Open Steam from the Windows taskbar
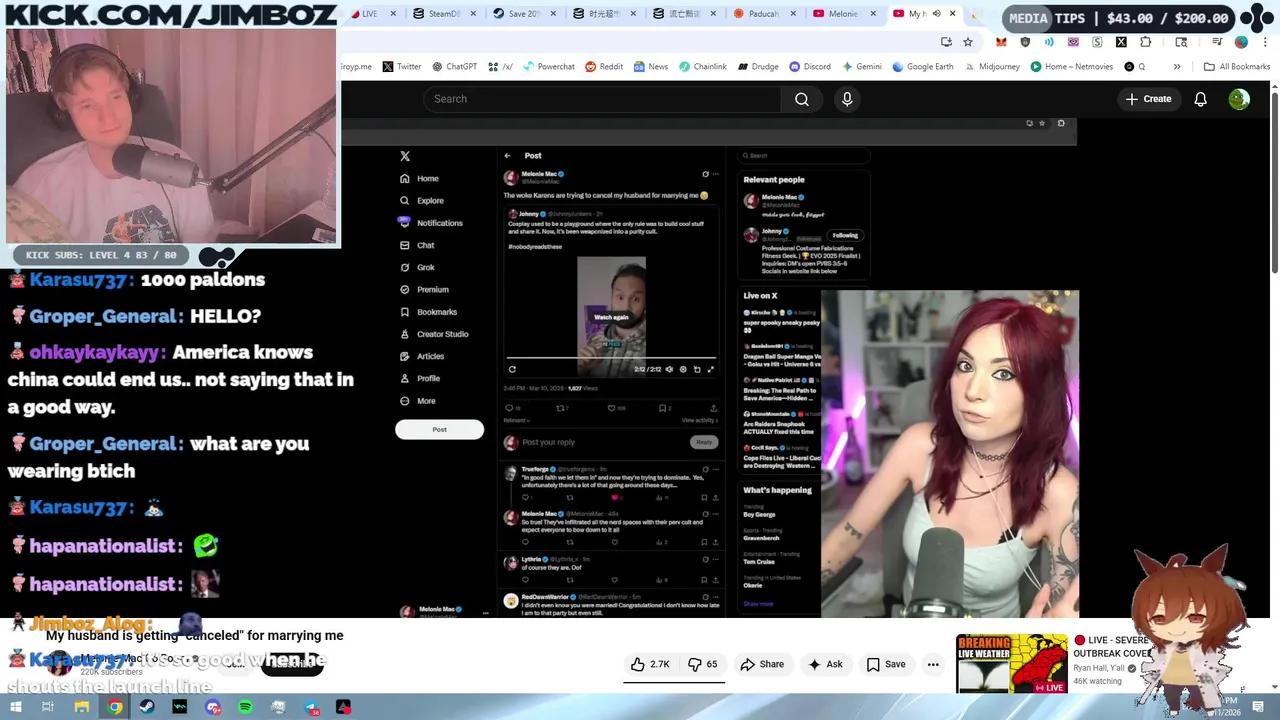The image size is (1280, 720). click(147, 707)
